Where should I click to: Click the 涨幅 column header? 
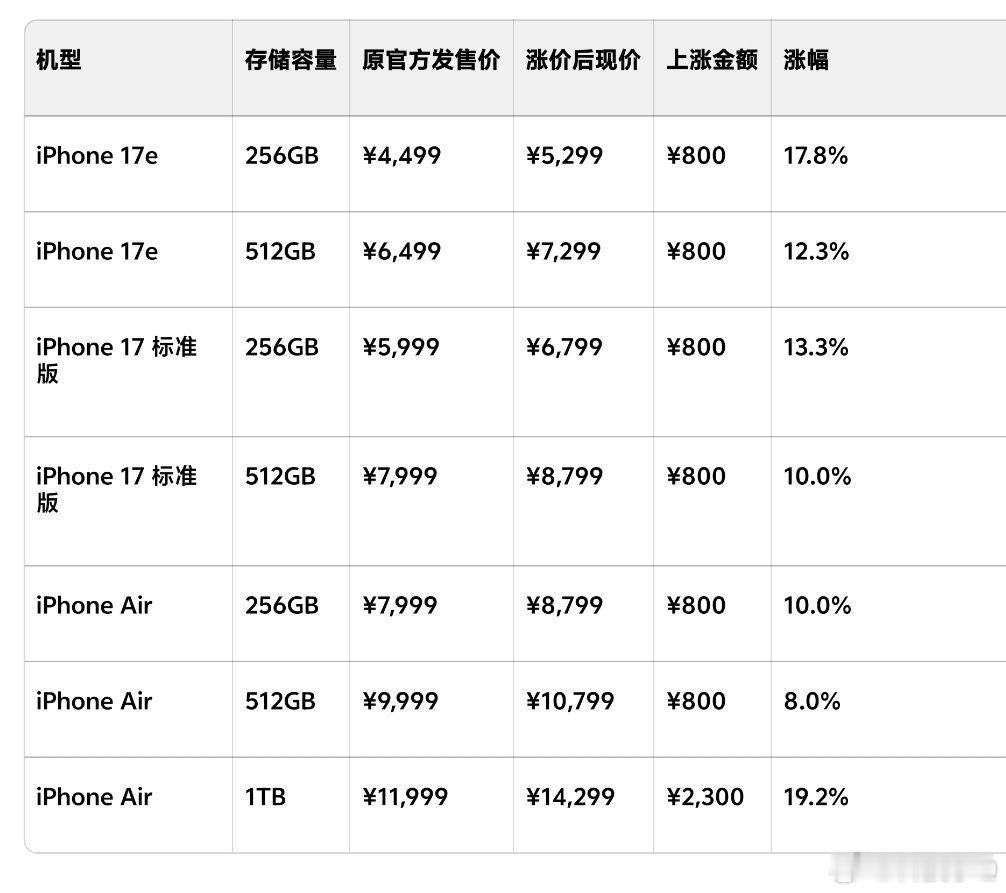[806, 60]
